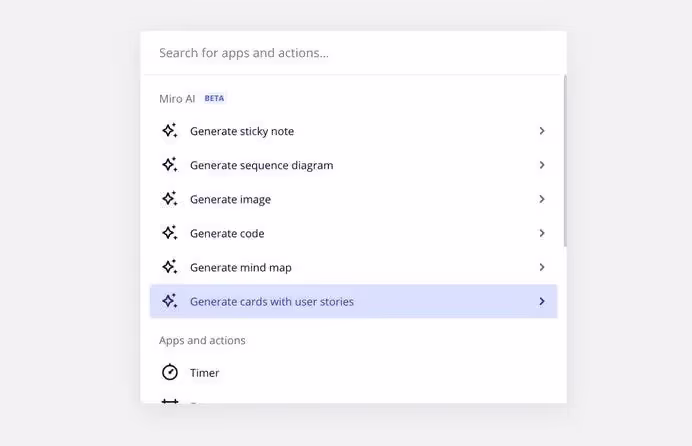Open the Generate image submenu arrow
The width and height of the screenshot is (692, 446).
pos(541,199)
